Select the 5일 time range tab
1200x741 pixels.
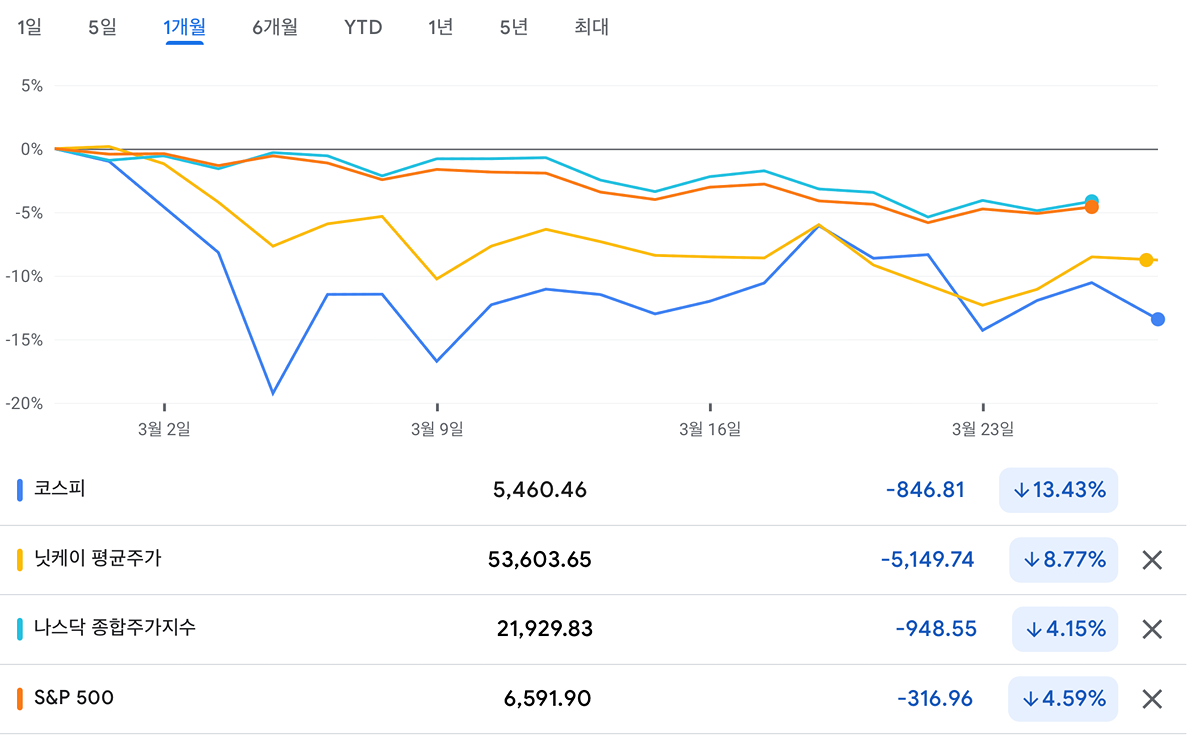coord(102,27)
